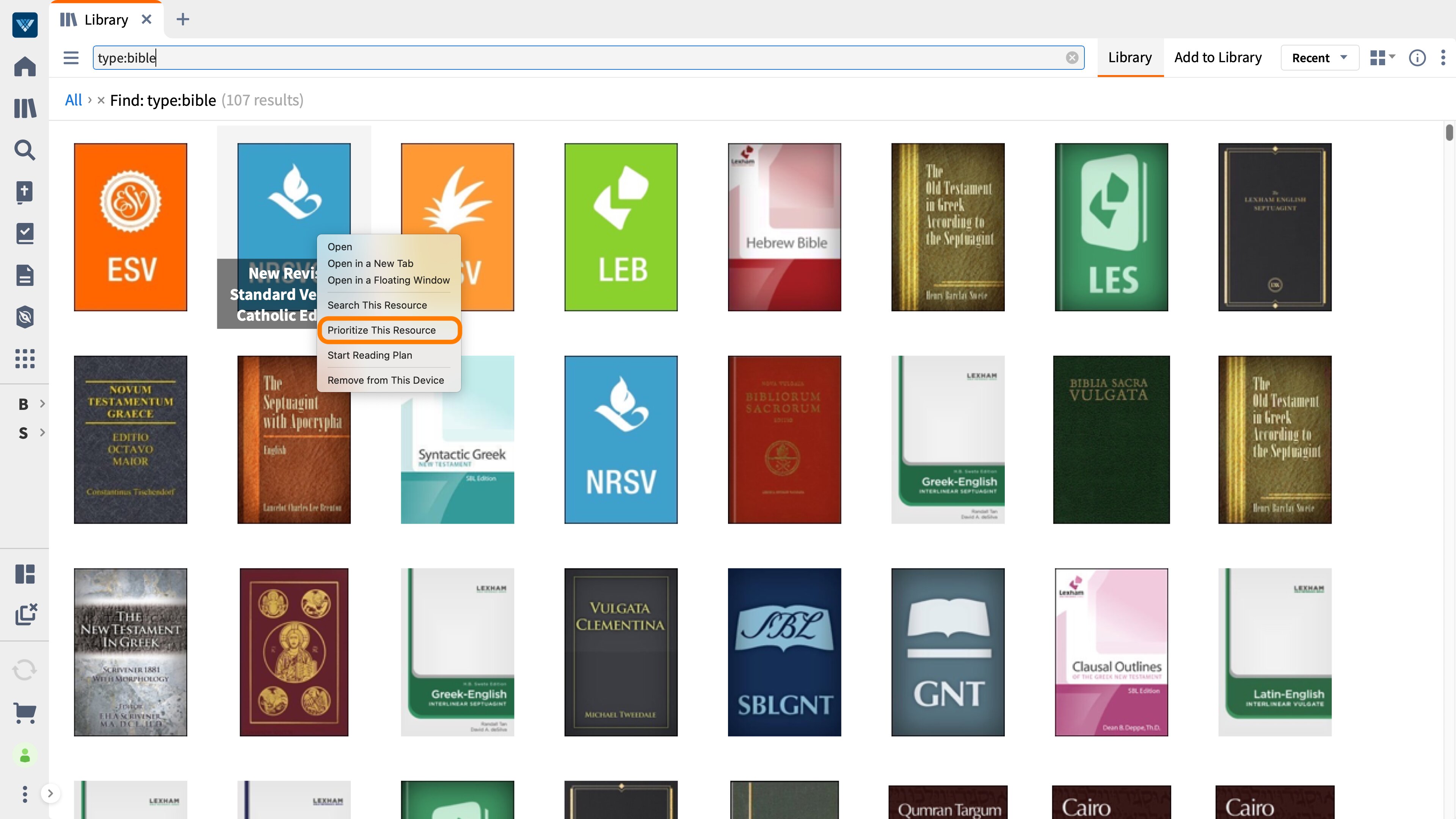Click the type:bible search input field

pyautogui.click(x=588, y=58)
